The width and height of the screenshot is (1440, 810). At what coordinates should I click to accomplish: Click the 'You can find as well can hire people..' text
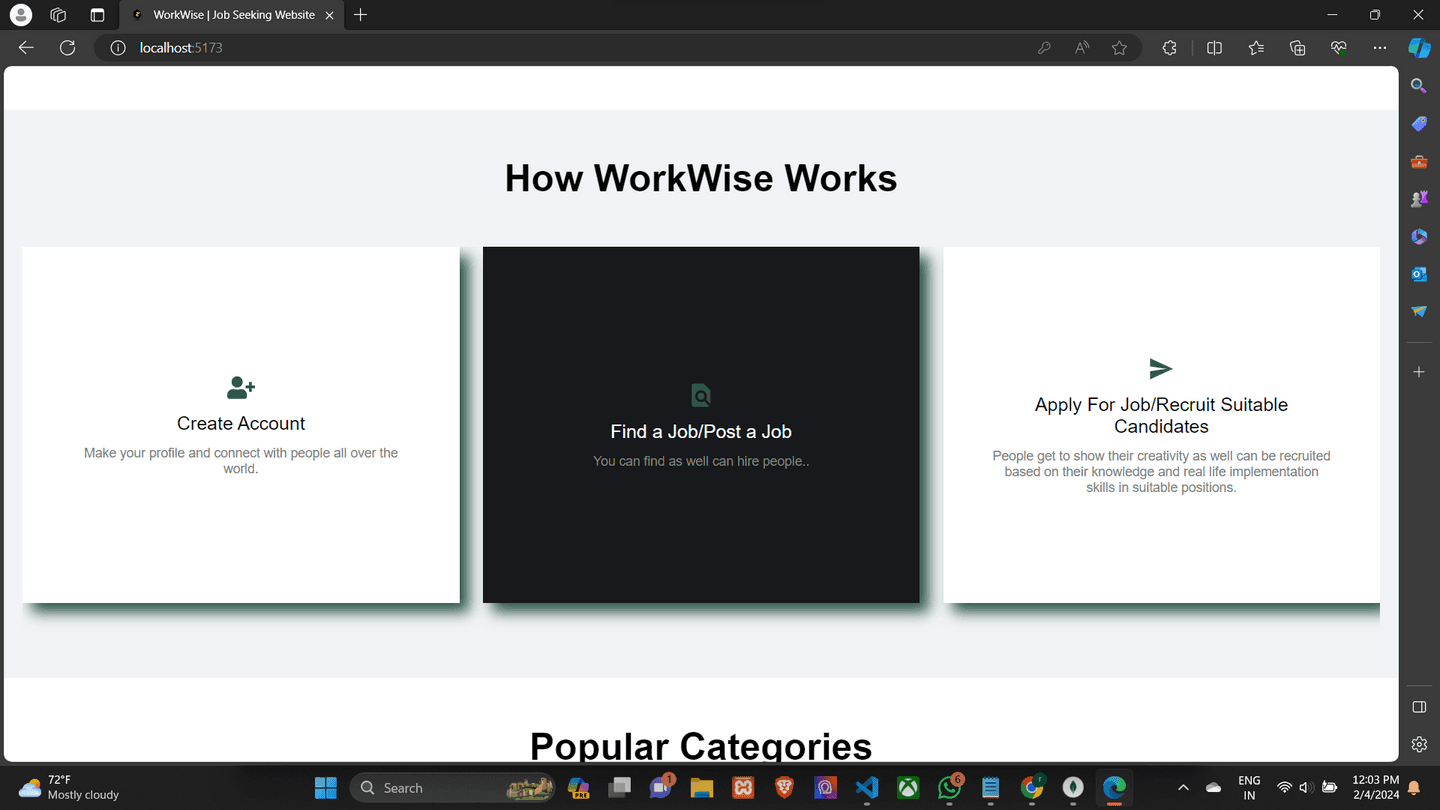point(701,461)
